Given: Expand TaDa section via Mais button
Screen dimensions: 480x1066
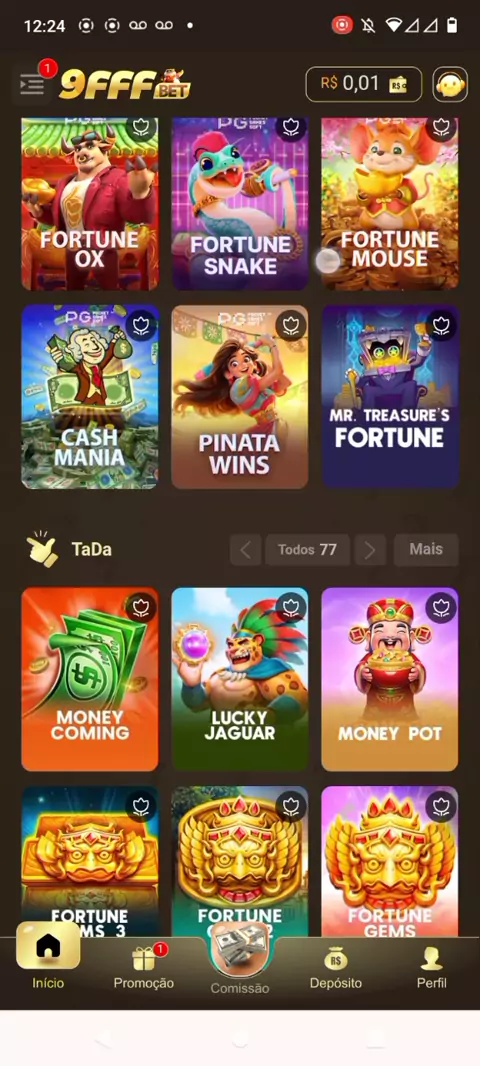Looking at the screenshot, I should 426,549.
